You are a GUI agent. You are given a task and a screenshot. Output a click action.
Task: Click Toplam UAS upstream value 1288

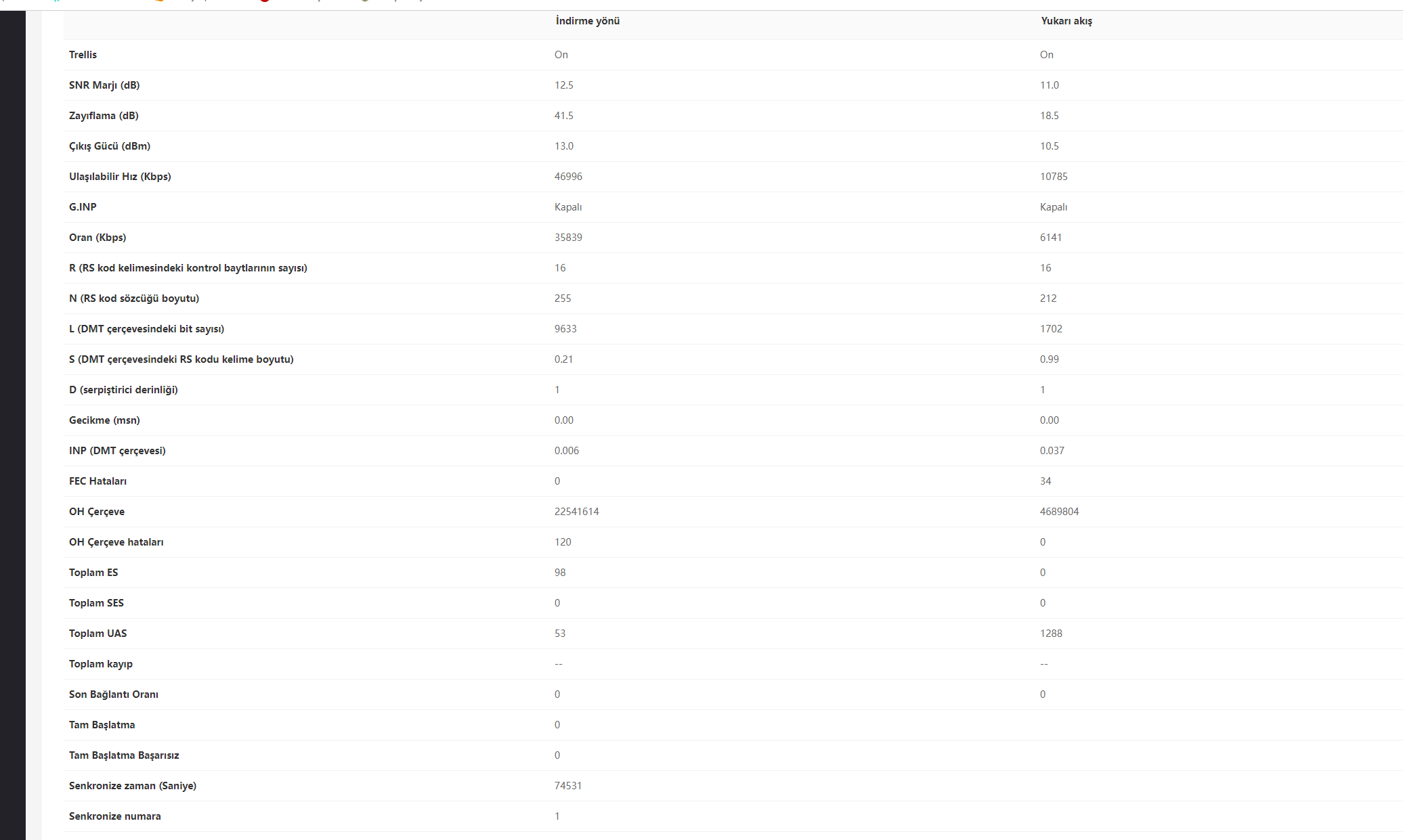click(1051, 634)
